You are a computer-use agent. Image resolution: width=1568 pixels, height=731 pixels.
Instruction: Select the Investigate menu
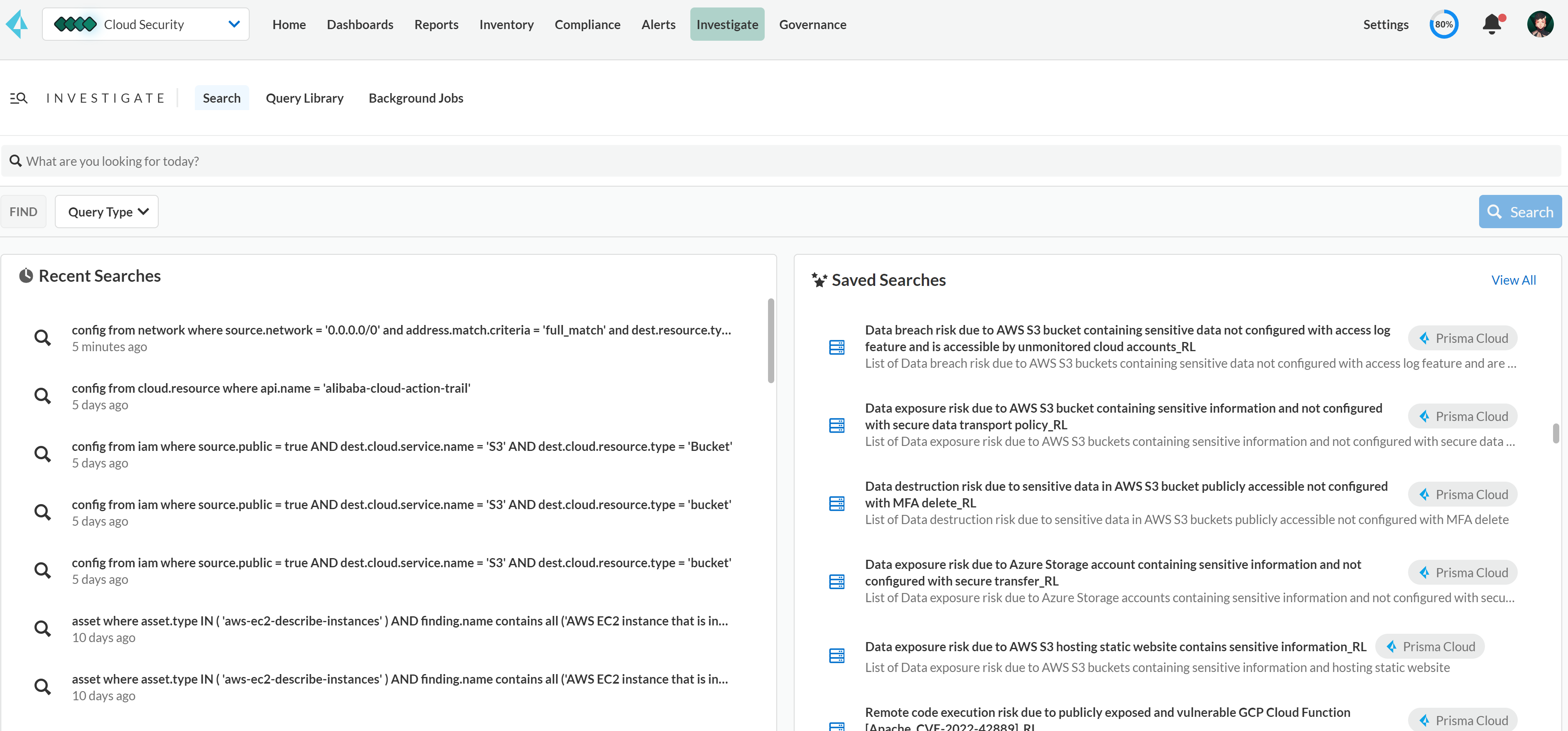pos(727,25)
